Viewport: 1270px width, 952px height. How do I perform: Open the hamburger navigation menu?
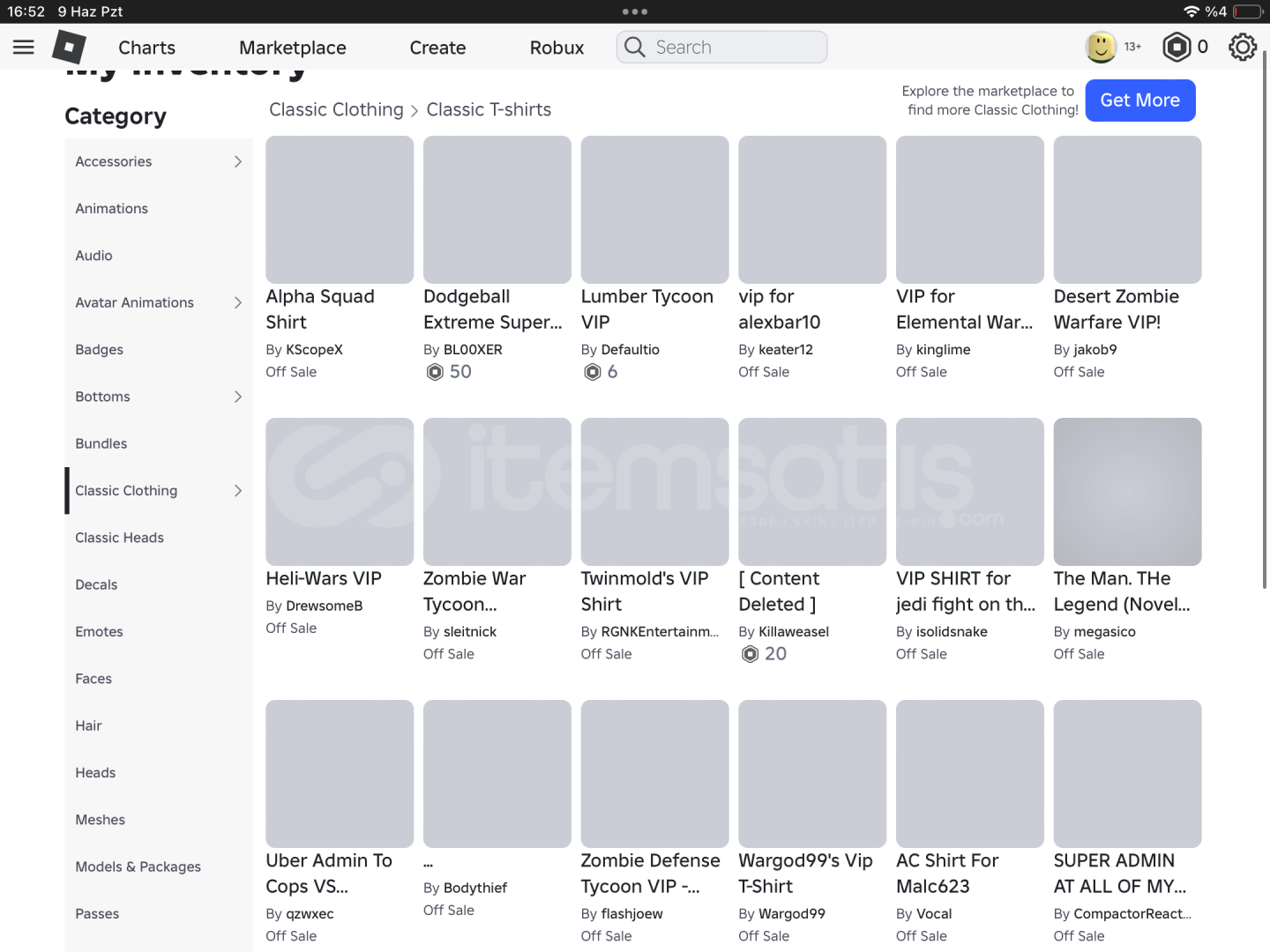[24, 47]
